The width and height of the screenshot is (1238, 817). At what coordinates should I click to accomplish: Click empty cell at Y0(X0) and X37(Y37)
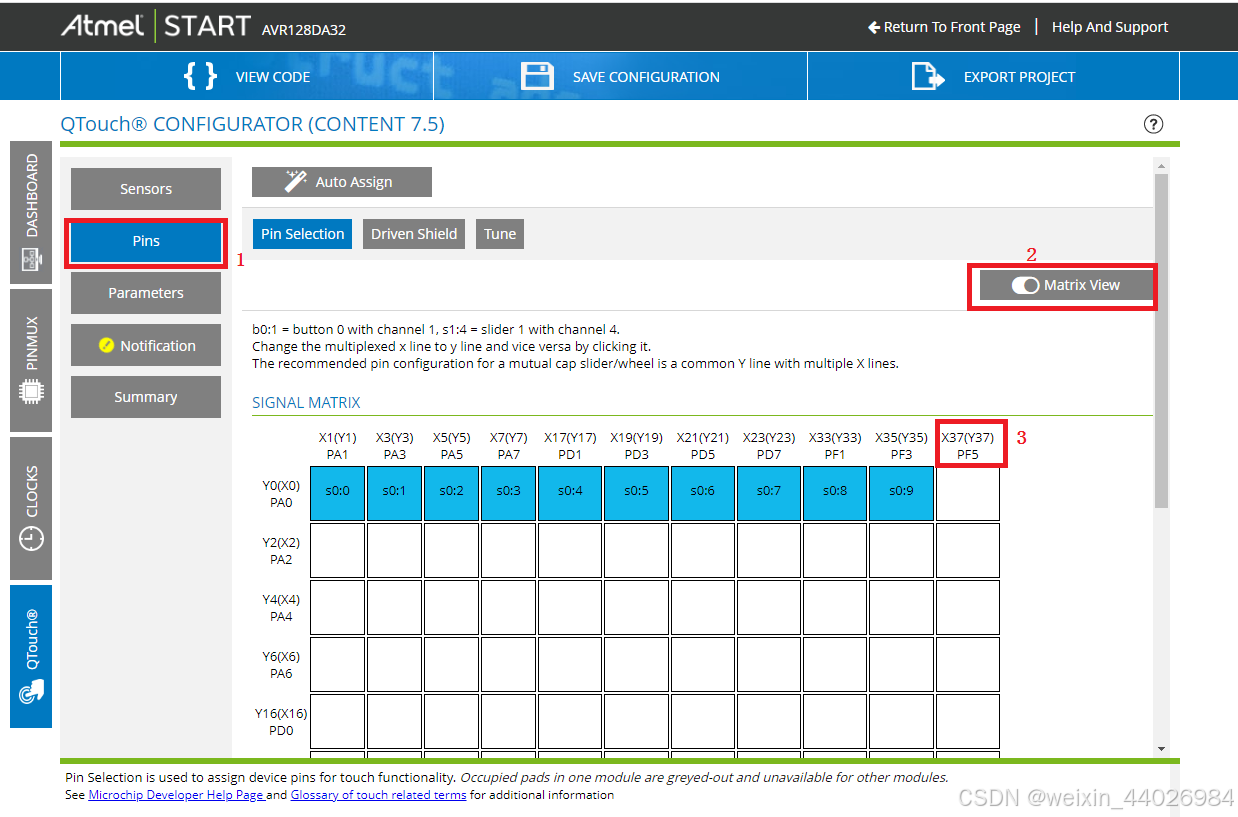point(968,493)
